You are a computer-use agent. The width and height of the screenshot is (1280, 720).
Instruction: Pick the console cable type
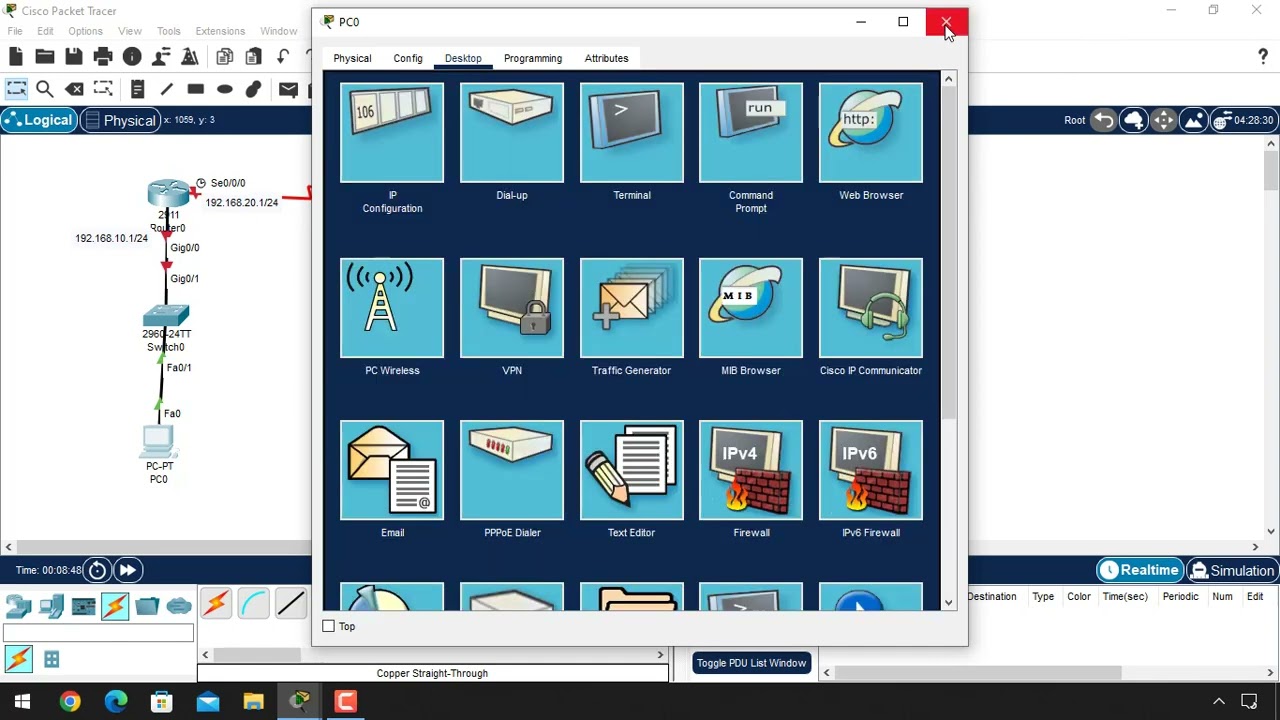254,604
